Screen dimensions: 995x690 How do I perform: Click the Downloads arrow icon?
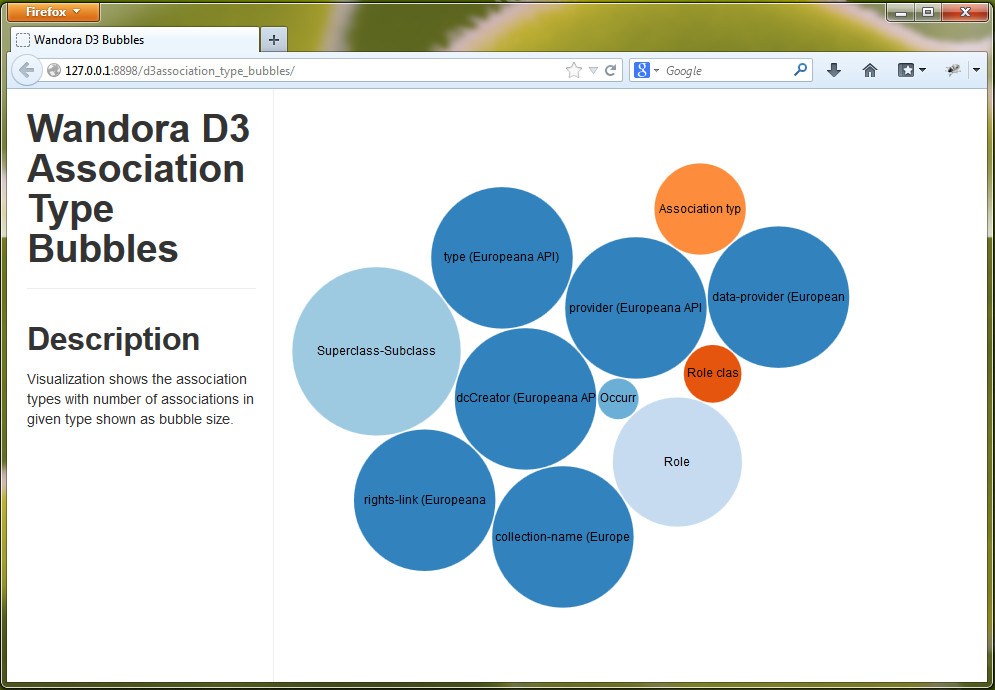[834, 70]
